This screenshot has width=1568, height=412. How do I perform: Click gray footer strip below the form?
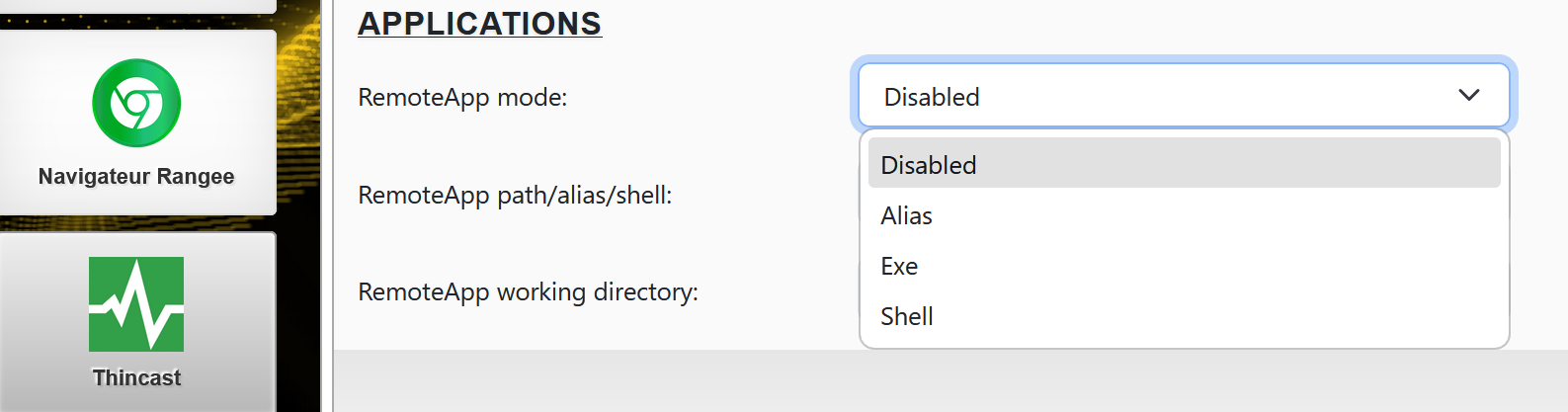tap(949, 381)
